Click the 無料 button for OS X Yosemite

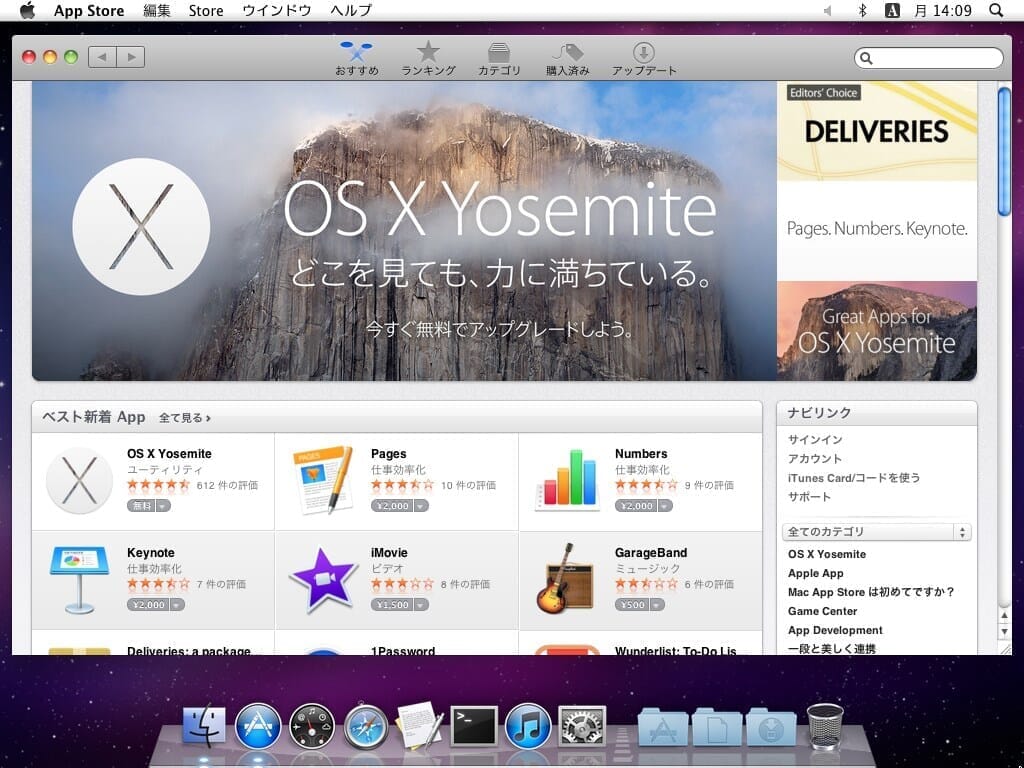[x=141, y=506]
